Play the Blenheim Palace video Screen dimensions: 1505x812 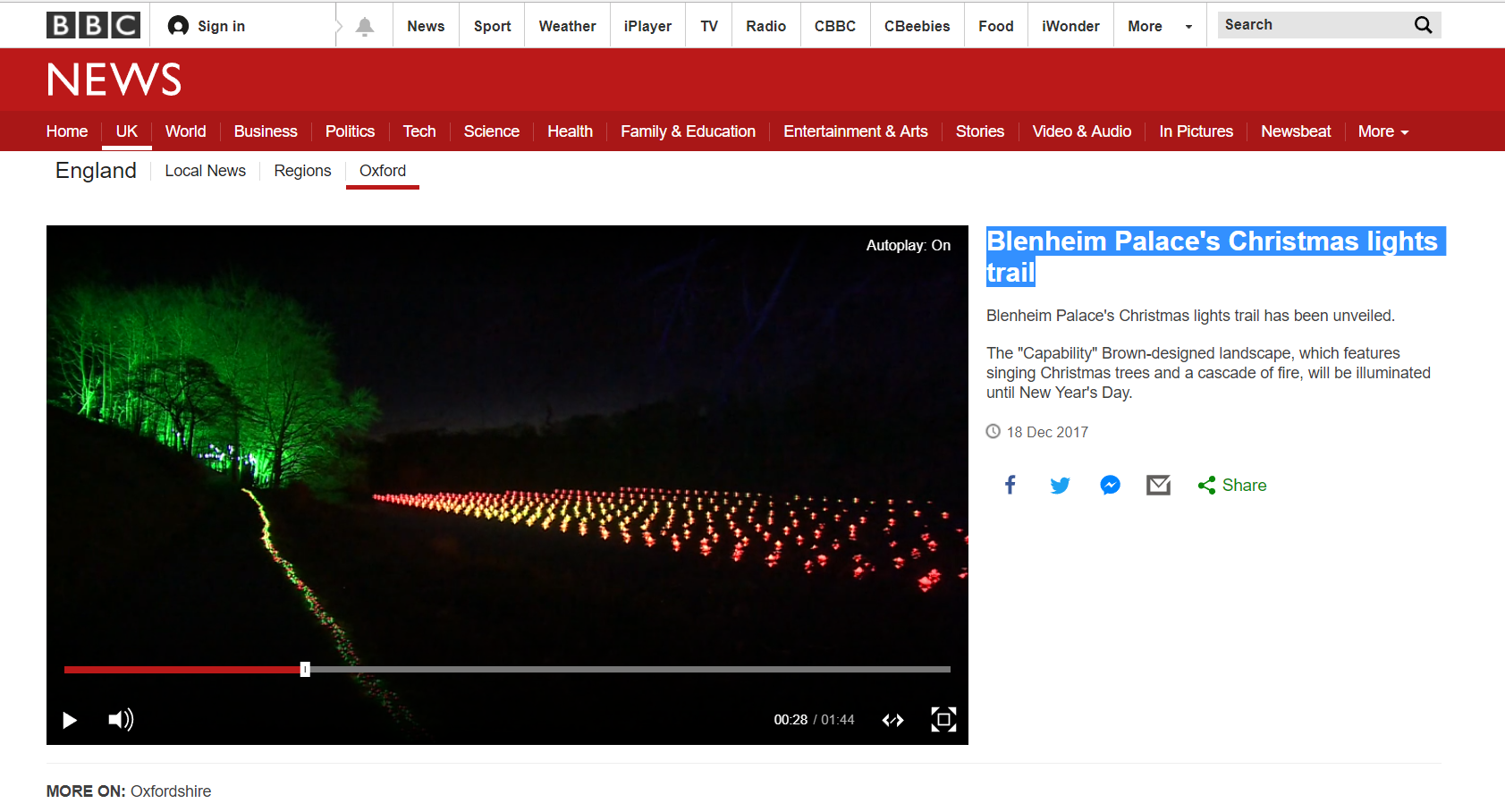70,720
